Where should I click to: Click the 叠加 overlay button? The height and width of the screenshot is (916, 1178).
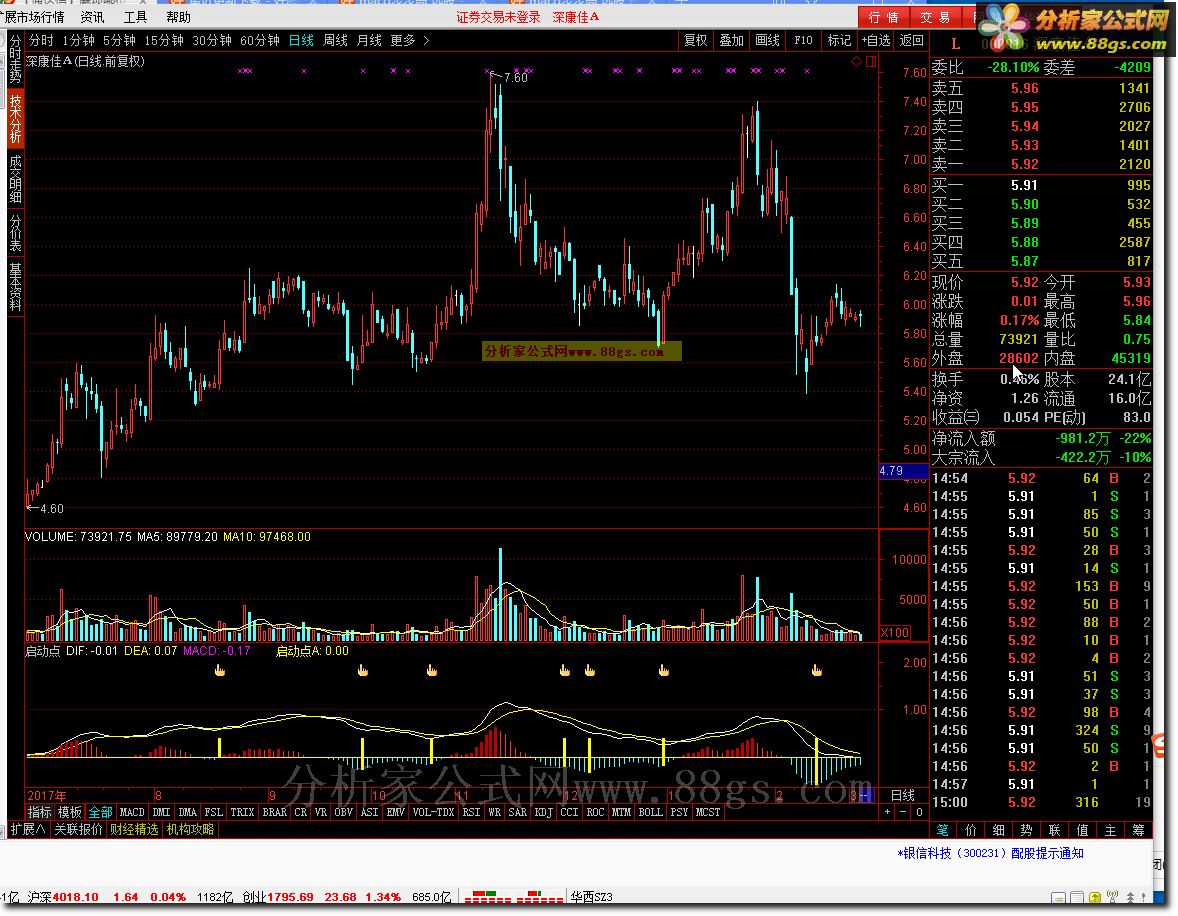click(731, 40)
